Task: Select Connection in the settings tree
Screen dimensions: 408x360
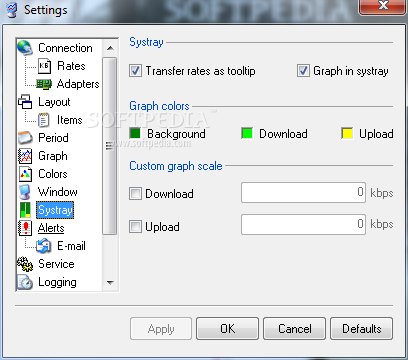Action: click(65, 48)
